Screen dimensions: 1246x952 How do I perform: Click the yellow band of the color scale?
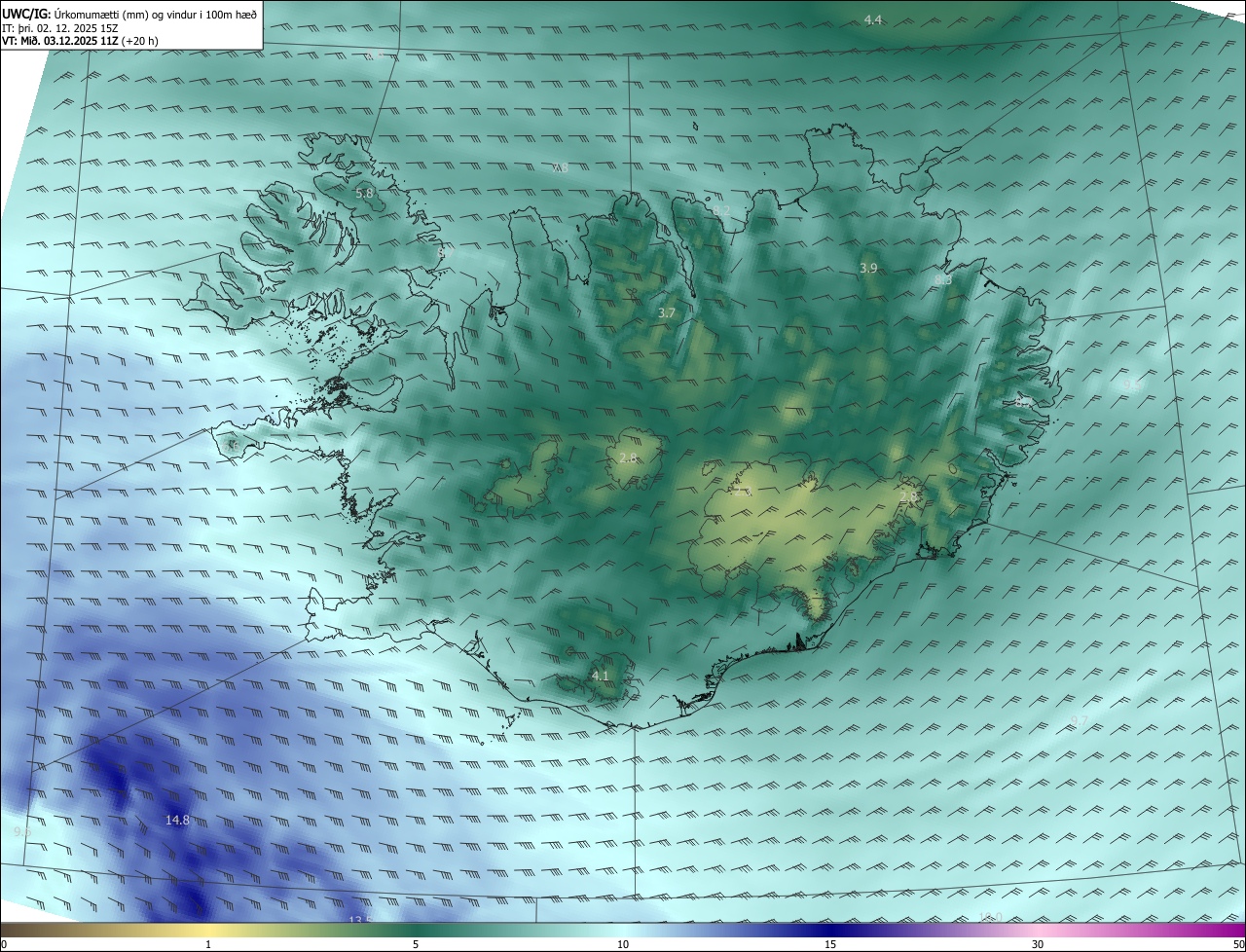[x=208, y=930]
